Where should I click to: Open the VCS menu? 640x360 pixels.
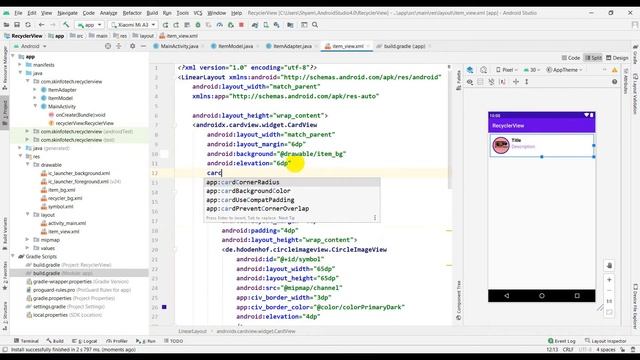(198, 13)
